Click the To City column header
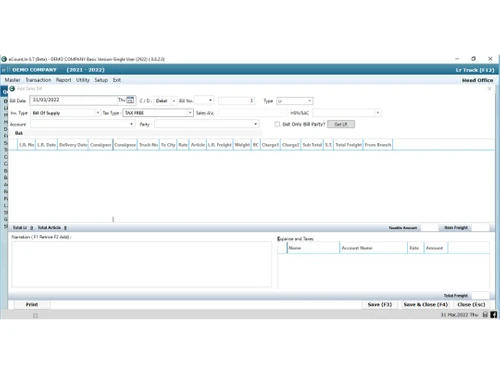The height and width of the screenshot is (375, 500). 168,145
